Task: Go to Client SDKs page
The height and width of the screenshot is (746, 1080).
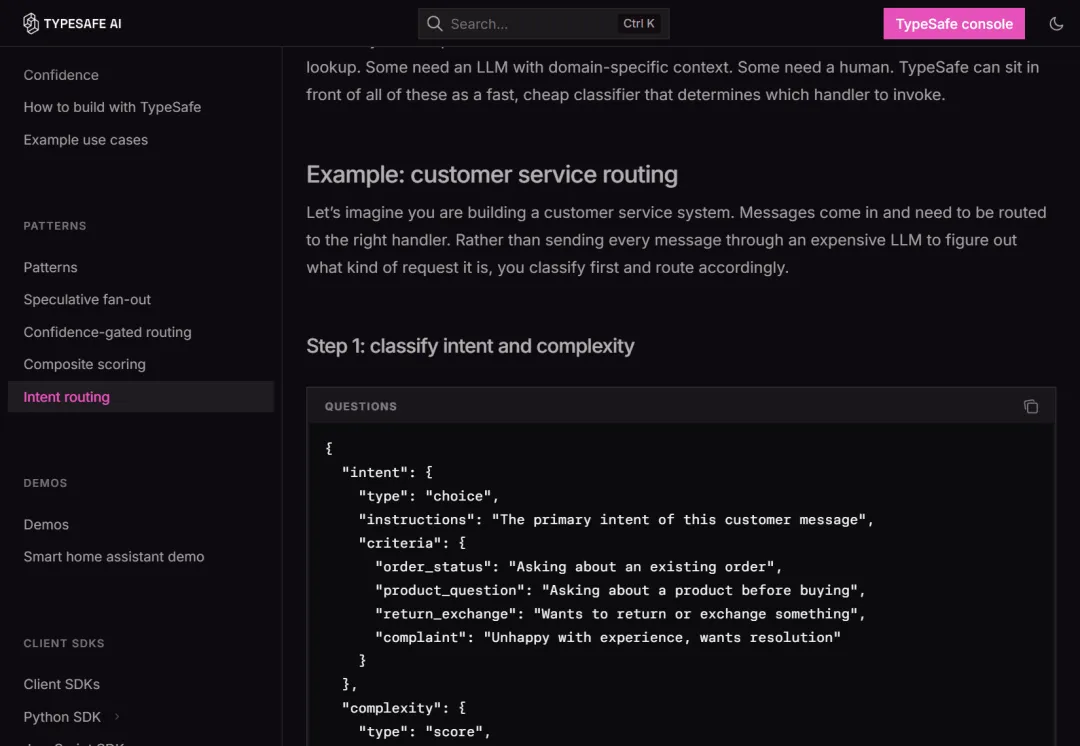Action: pyautogui.click(x=62, y=685)
